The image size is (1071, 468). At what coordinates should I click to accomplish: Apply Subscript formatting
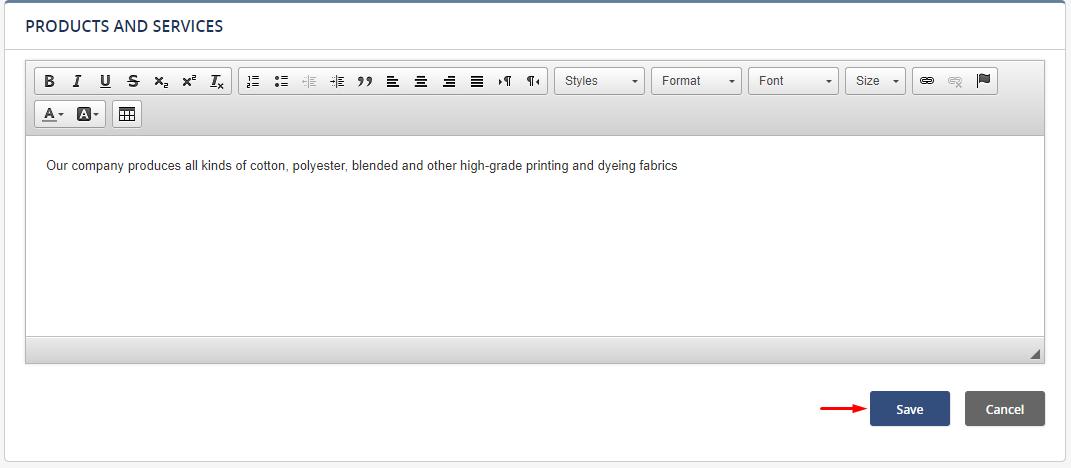[x=161, y=81]
